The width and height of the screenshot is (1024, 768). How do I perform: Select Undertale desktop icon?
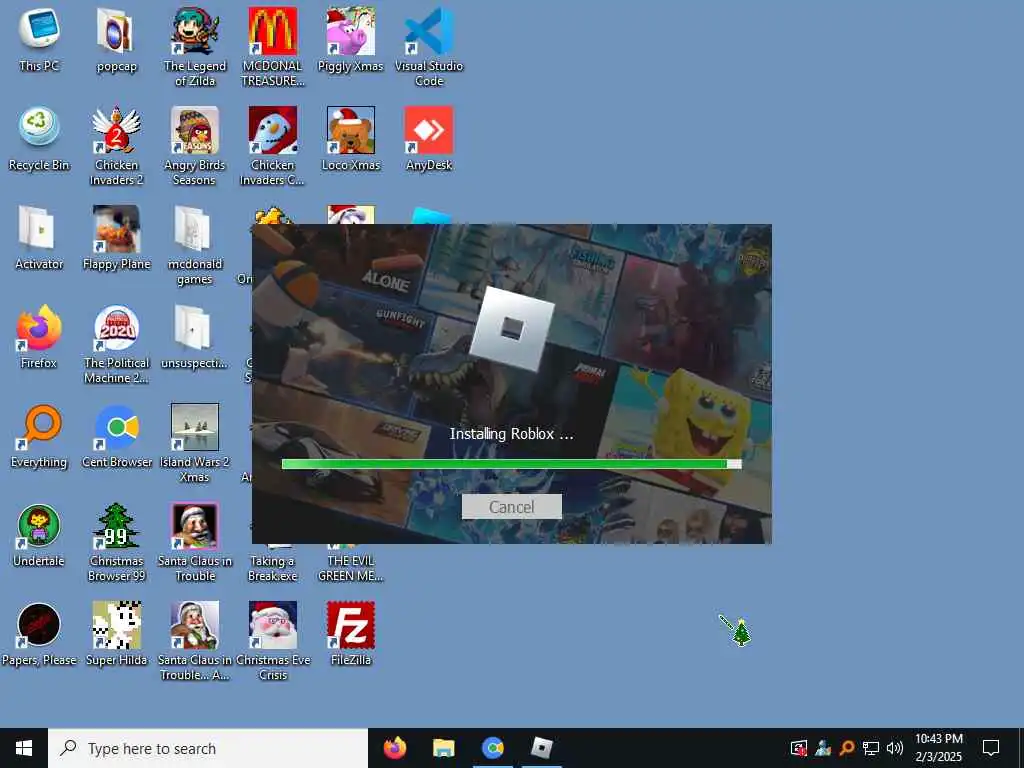tap(39, 536)
